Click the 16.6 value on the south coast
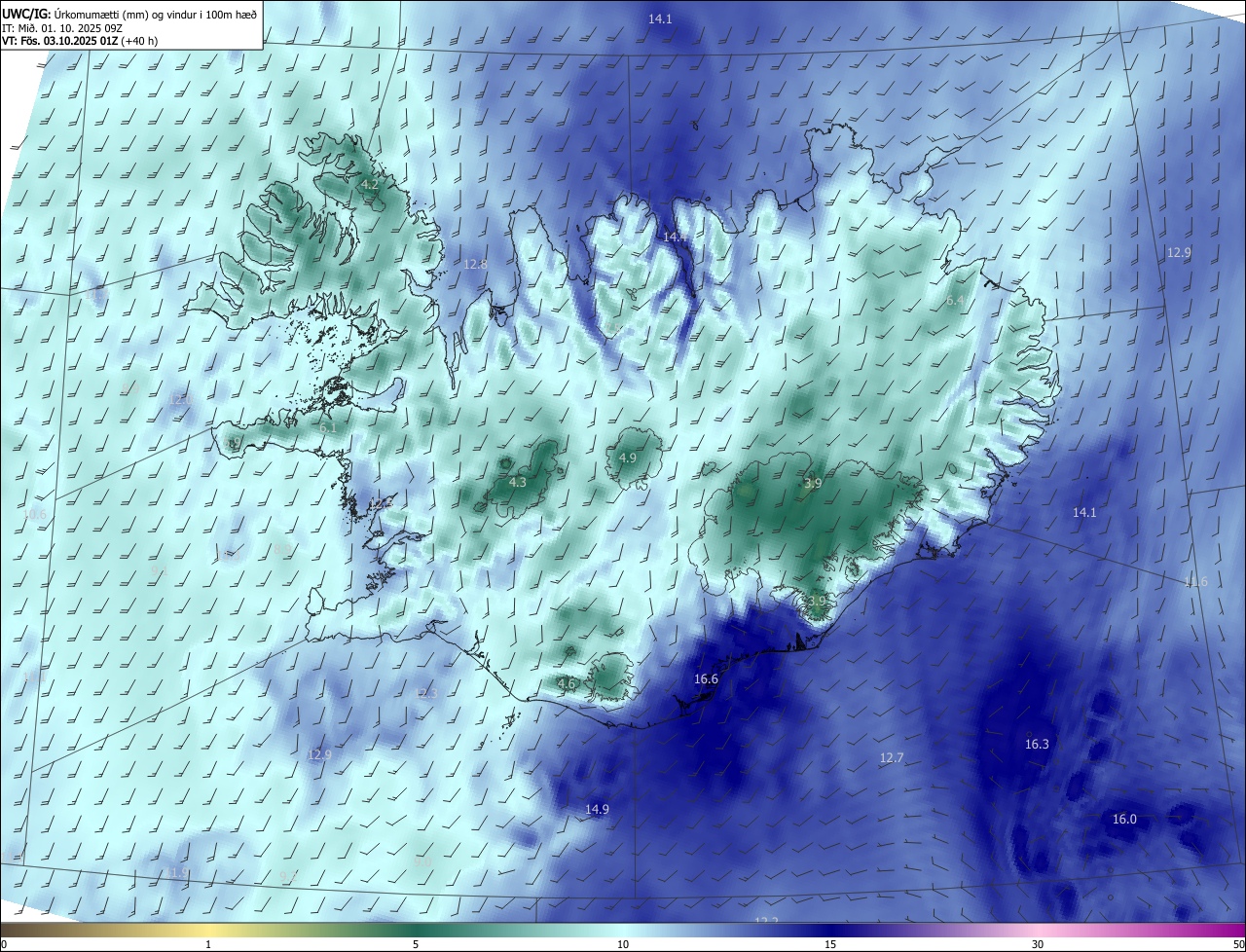This screenshot has height=952, width=1246. point(706,679)
